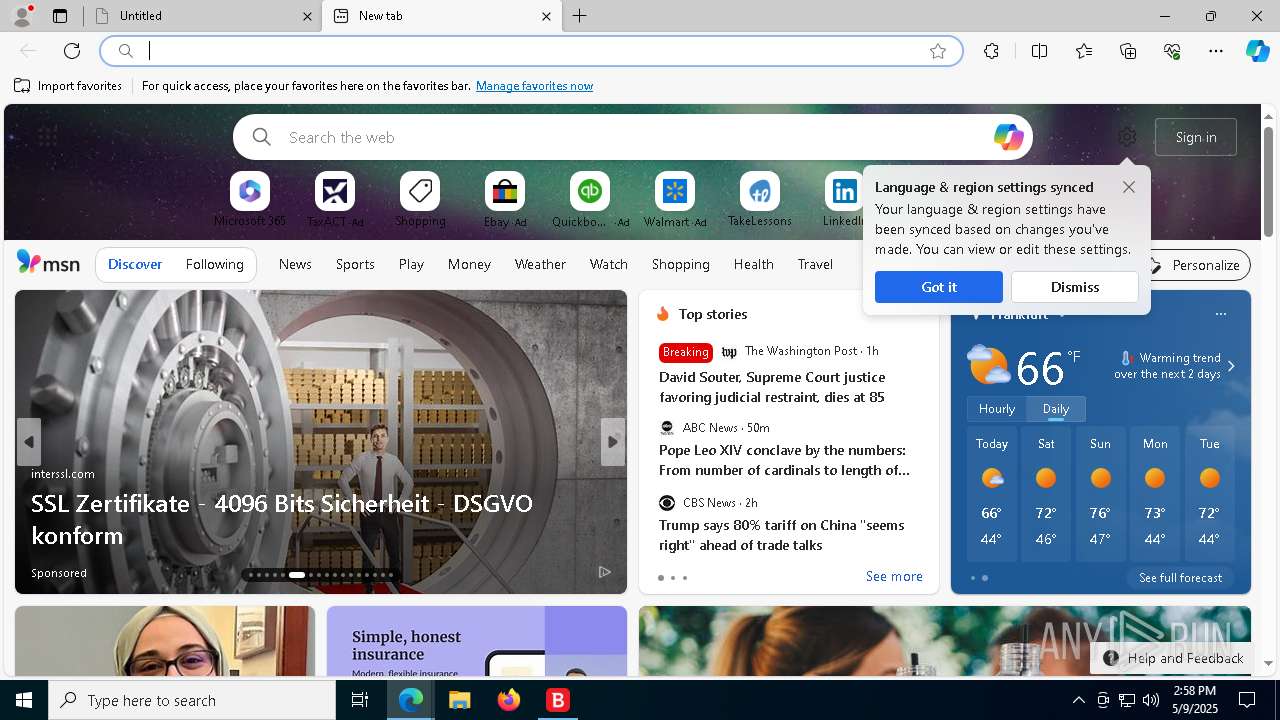Screen dimensions: 1280x720
Task: Open See full forecast link
Action: 1180,578
